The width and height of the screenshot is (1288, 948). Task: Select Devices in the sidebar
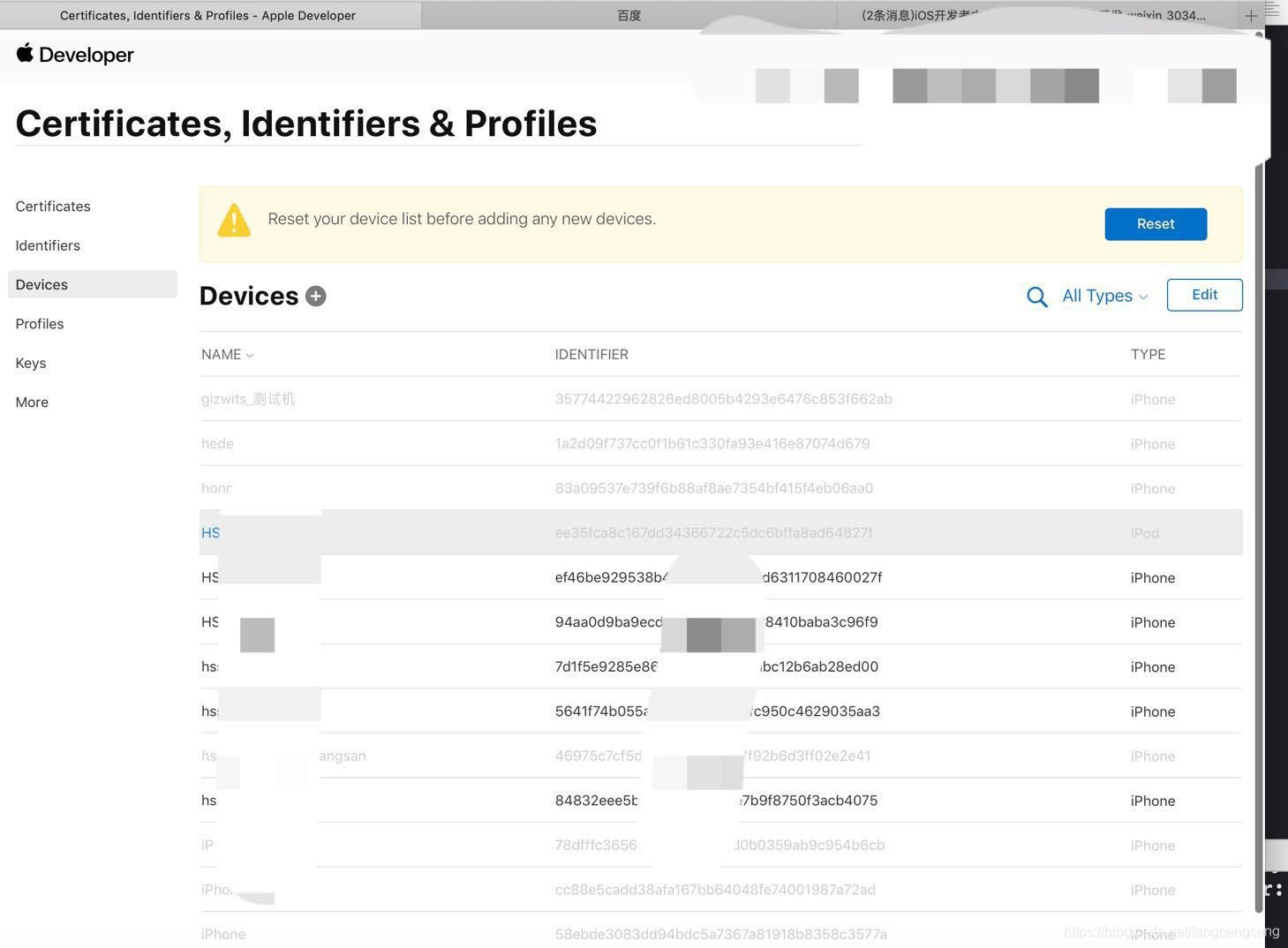[93, 284]
